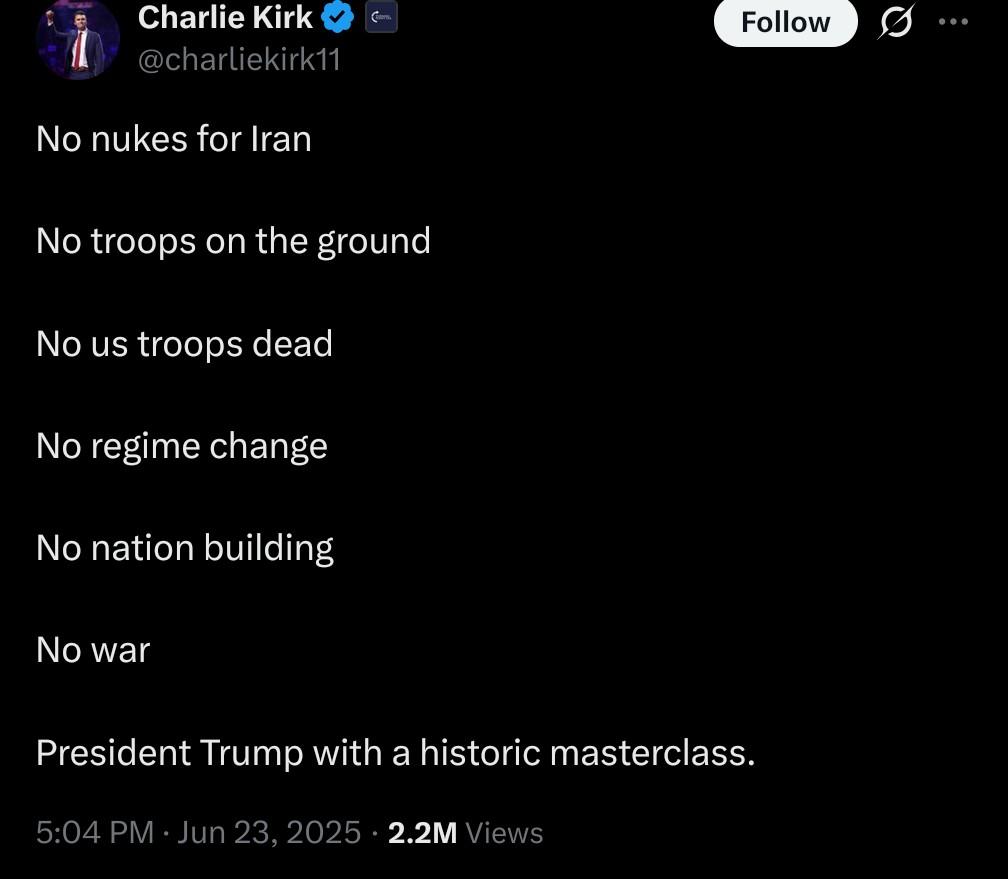Click the 'President Trump with a historic masterclass' sentence
The image size is (1008, 879).
395,752
